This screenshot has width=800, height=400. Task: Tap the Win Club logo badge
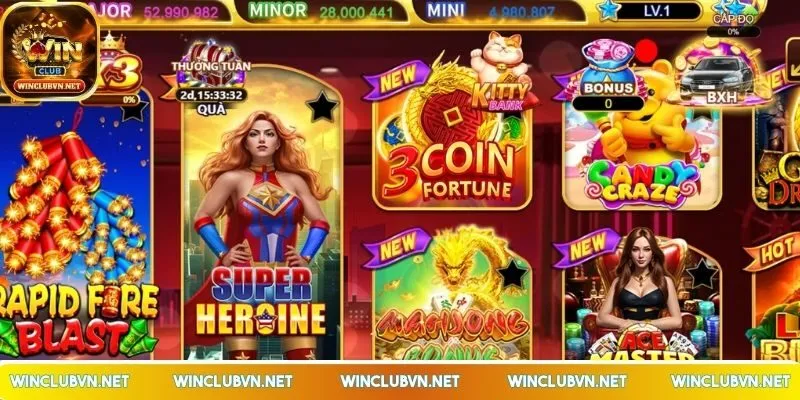[x=49, y=52]
